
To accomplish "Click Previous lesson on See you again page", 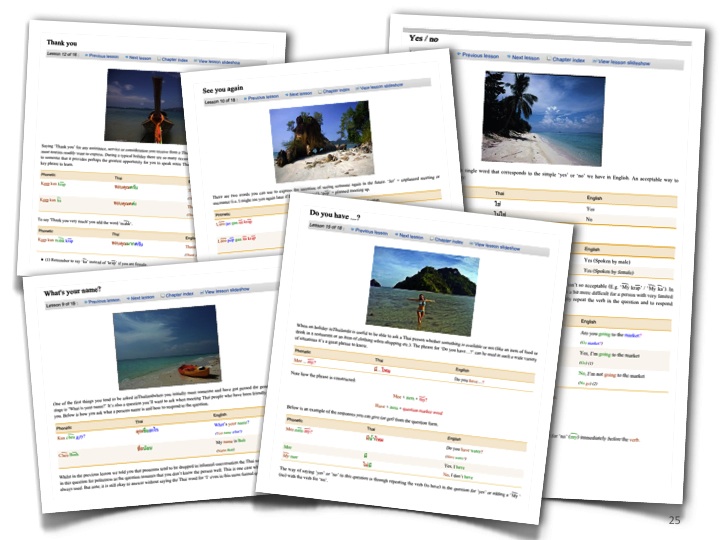I will (263, 97).
